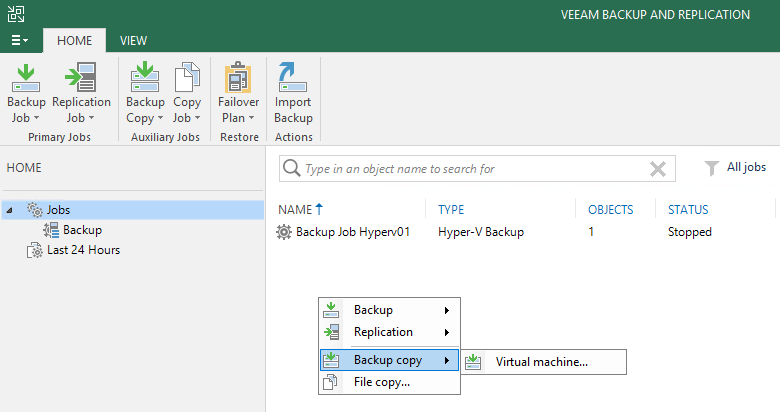Open the Backup Copy ribbon button
Viewport: 780px width, 412px height.
pos(145,93)
